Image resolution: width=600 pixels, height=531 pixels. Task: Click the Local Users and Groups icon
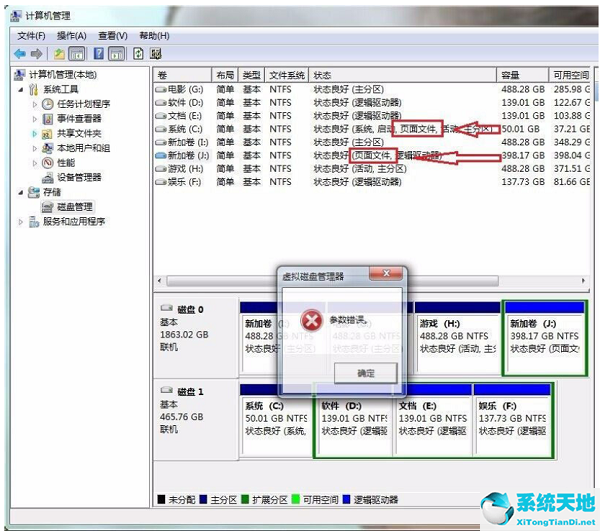[x=47, y=148]
